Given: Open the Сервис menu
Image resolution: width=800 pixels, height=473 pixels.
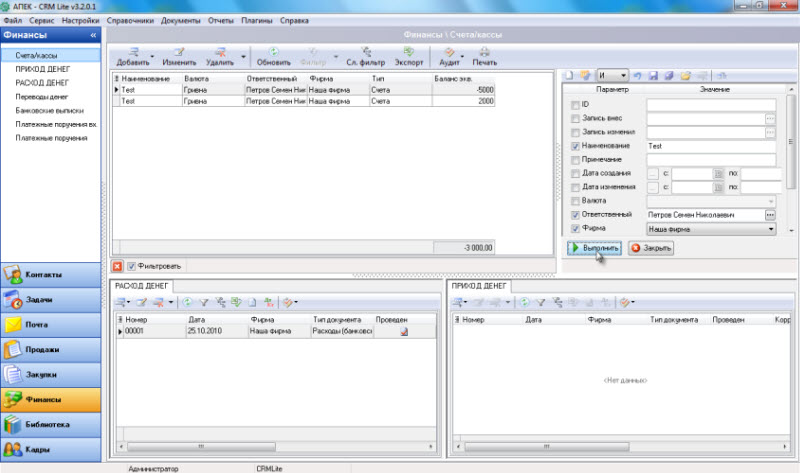Looking at the screenshot, I should point(41,20).
